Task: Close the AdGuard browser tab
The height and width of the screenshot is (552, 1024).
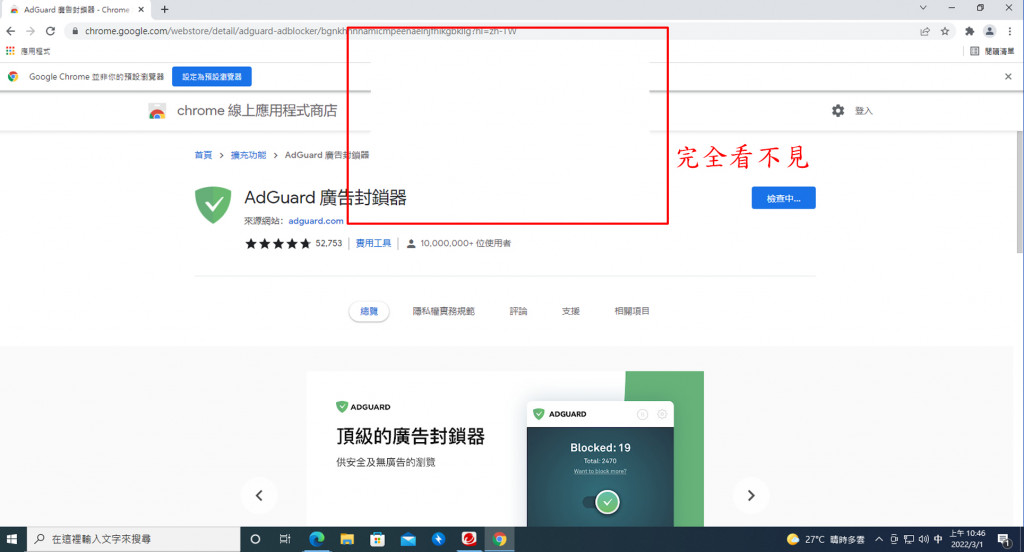Action: (x=141, y=10)
